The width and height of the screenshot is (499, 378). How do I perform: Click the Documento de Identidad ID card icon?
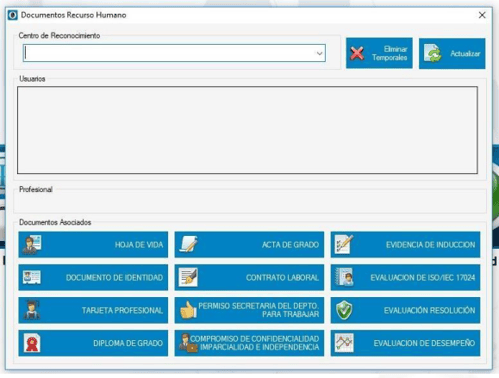point(32,277)
